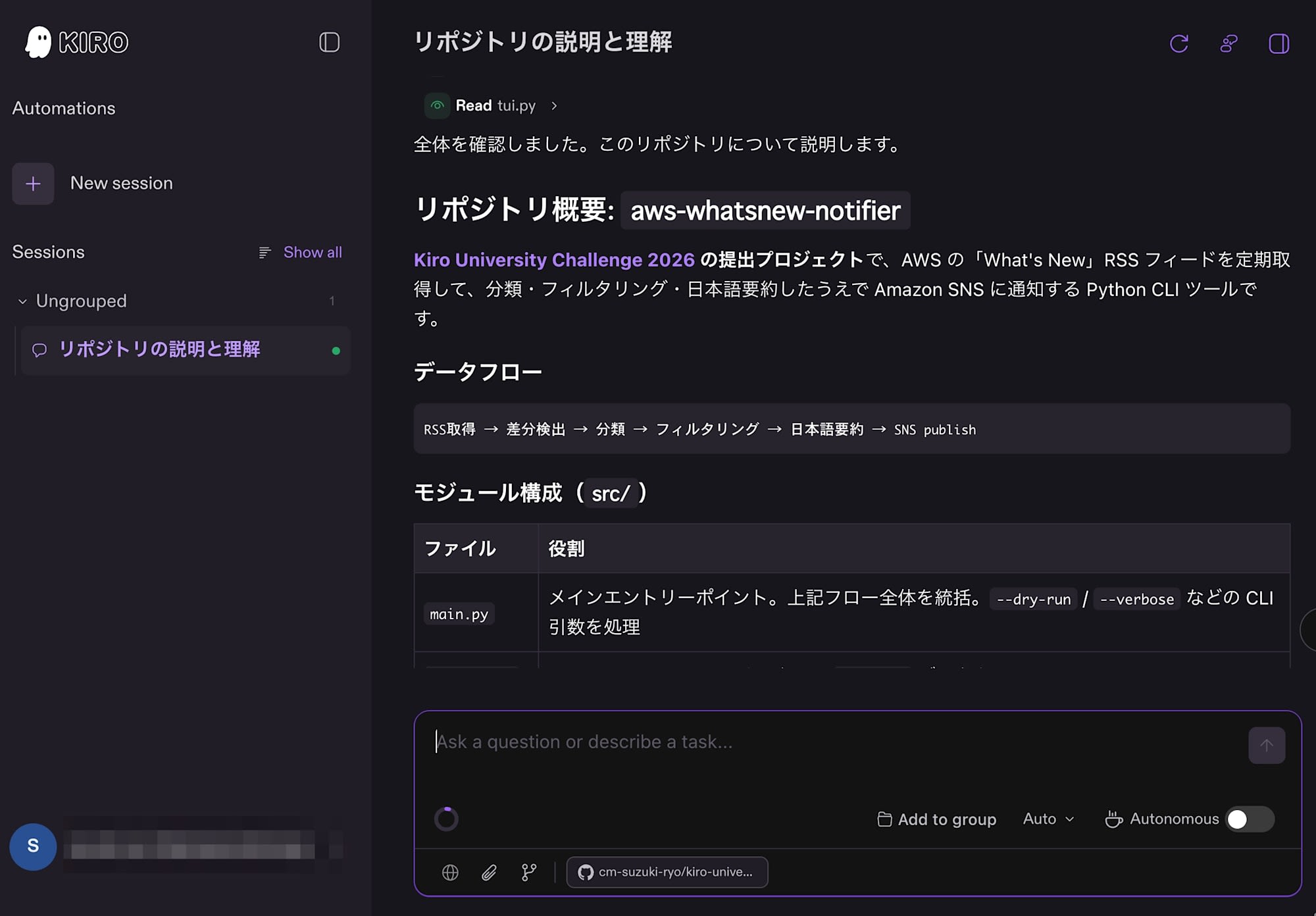Click the Autonomous coffee cup icon
1316x916 pixels.
tap(1113, 819)
